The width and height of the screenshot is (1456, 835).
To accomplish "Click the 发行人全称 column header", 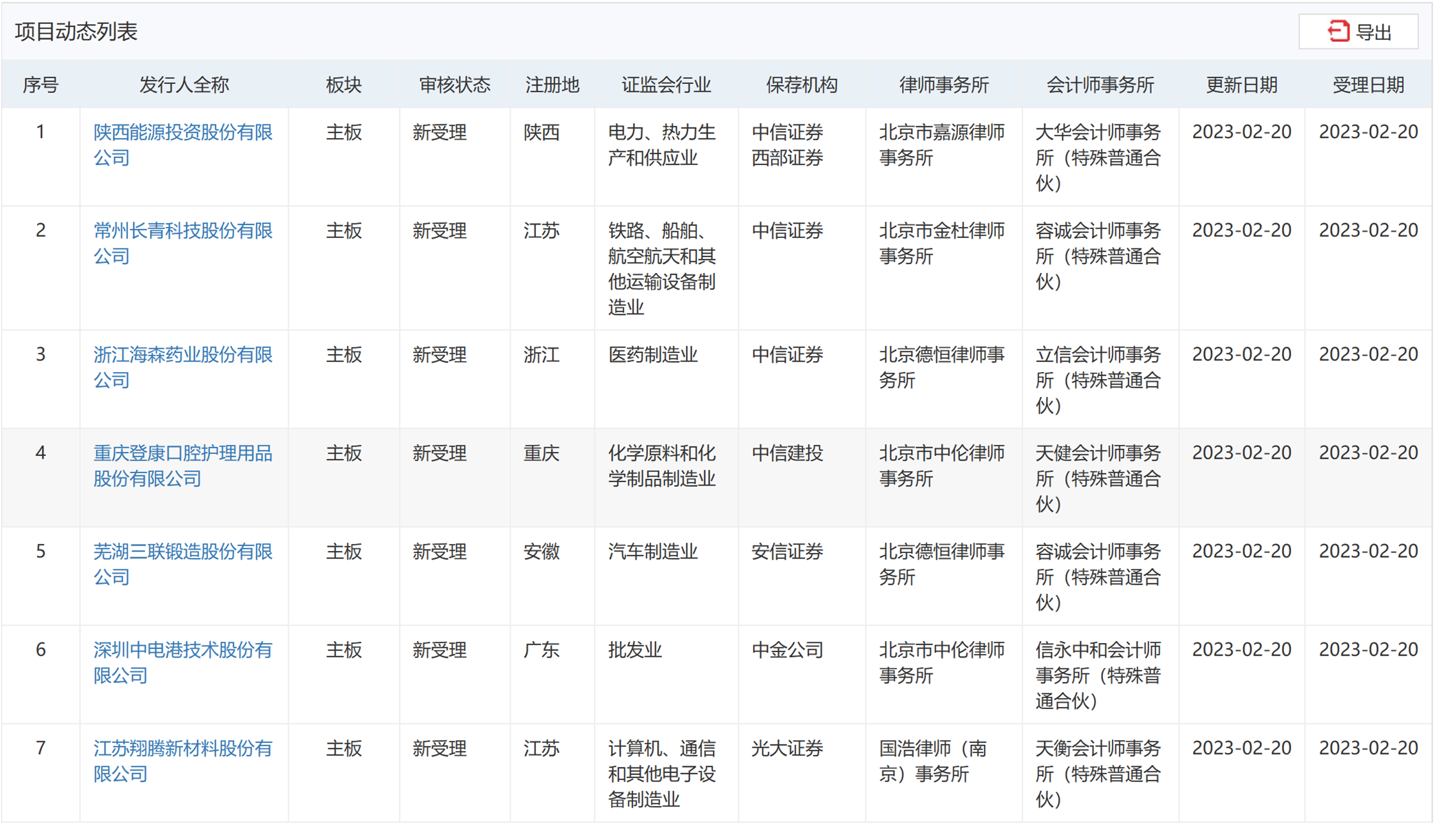I will click(184, 85).
